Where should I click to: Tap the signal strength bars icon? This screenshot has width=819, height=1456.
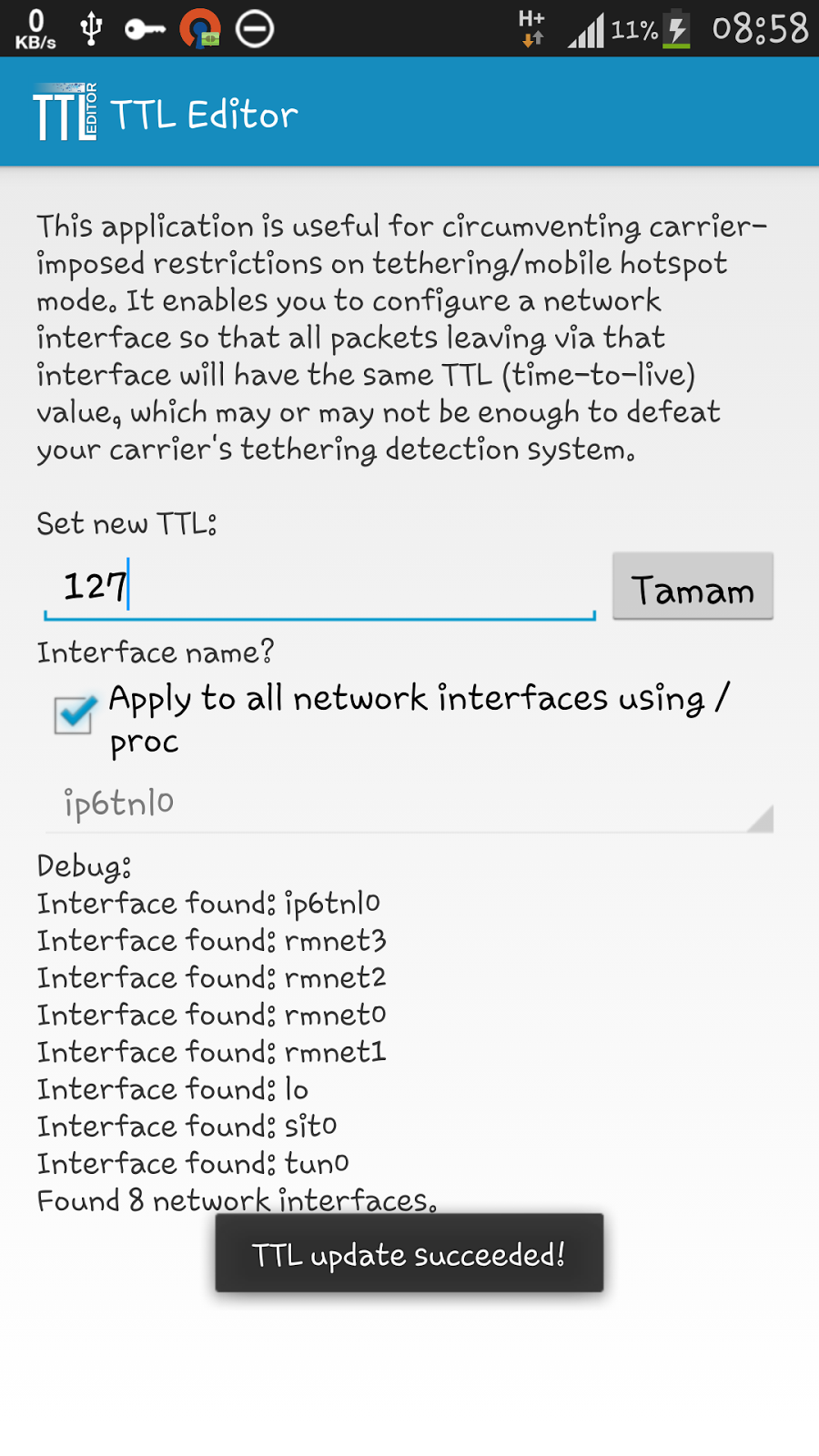pyautogui.click(x=585, y=30)
